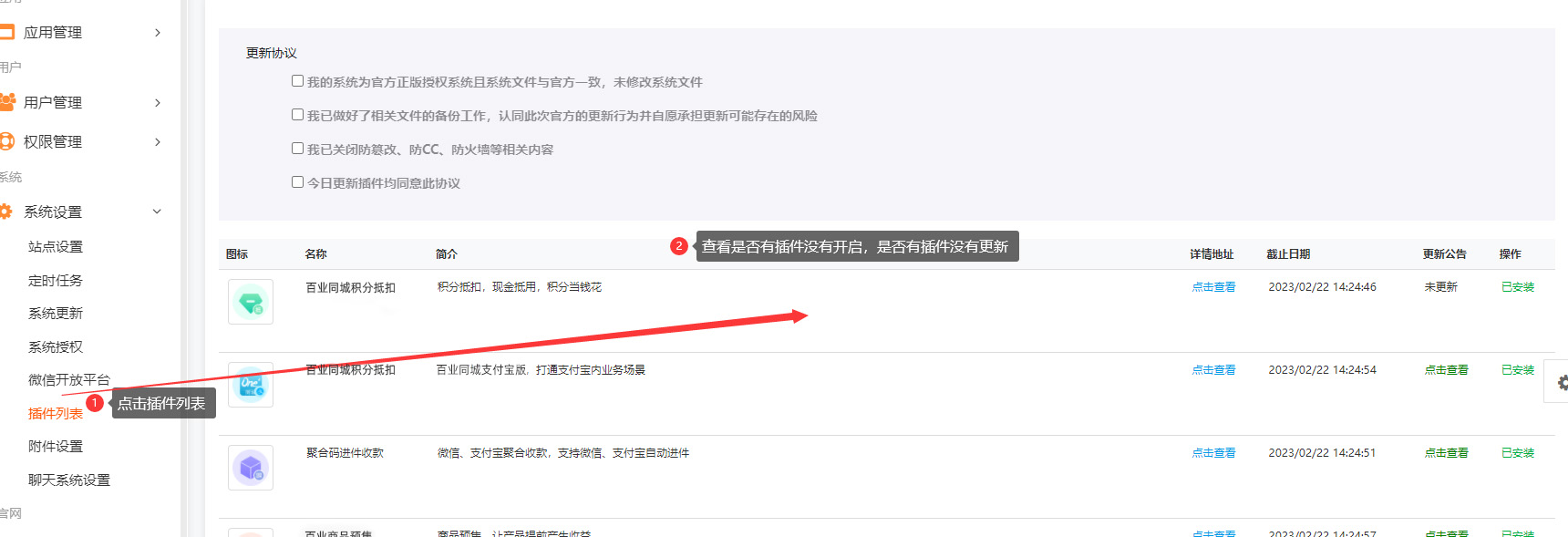The width and height of the screenshot is (1568, 537).
Task: Click the blue Alipay plugin icon
Action: pos(251,385)
